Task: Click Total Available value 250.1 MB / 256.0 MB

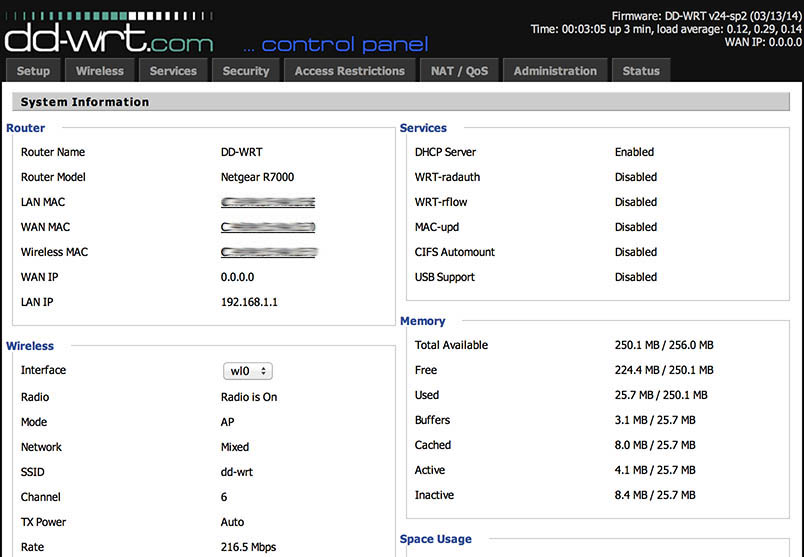Action: tap(664, 345)
